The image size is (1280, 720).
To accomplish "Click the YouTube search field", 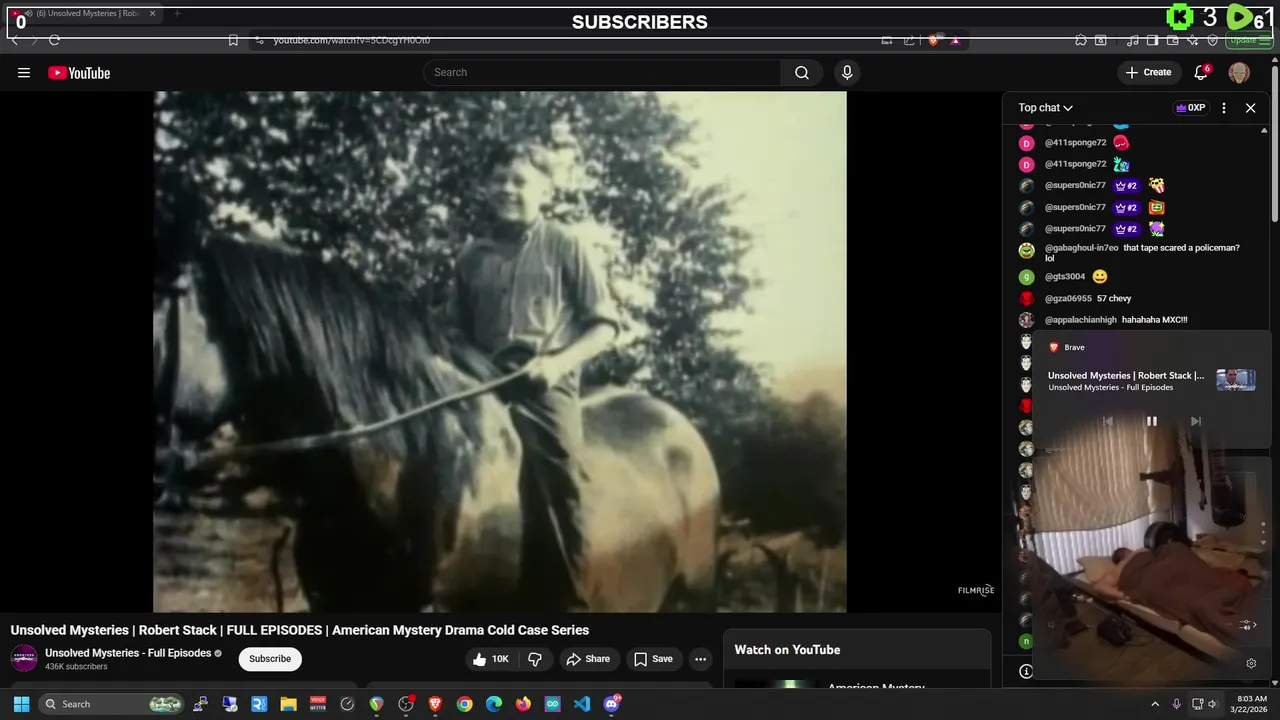I will point(602,72).
